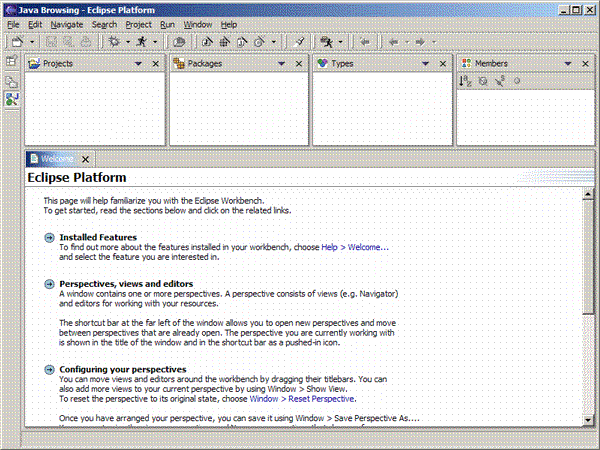Image resolution: width=600 pixels, height=450 pixels.
Task: Open the Run history dropdown arrow
Action: click(155, 42)
